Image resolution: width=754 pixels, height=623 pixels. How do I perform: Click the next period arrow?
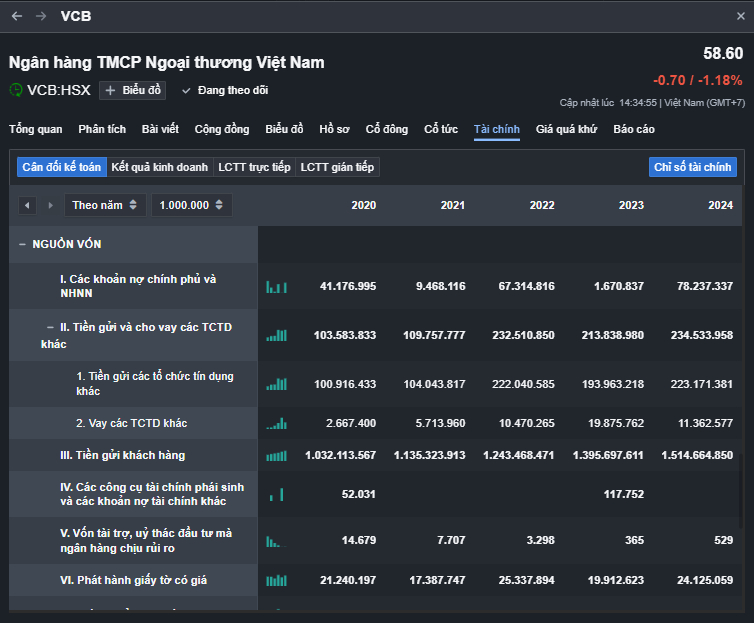50,205
